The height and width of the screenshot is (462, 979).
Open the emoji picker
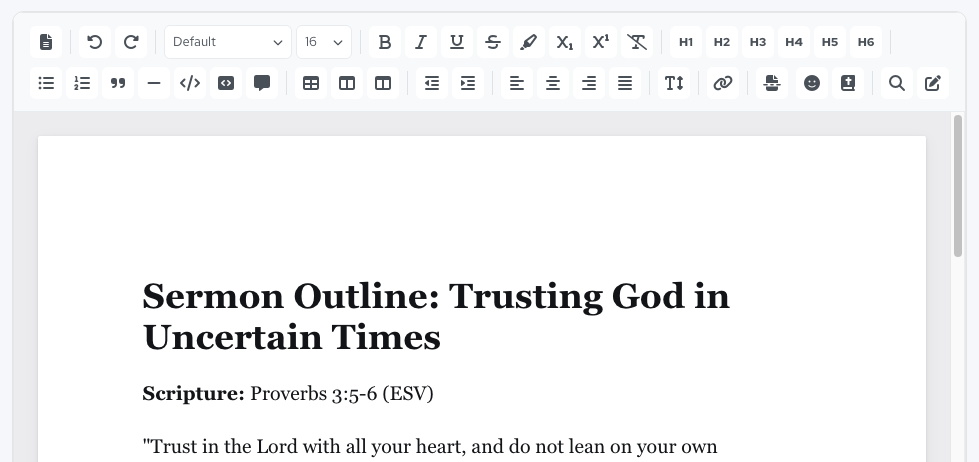coord(812,83)
